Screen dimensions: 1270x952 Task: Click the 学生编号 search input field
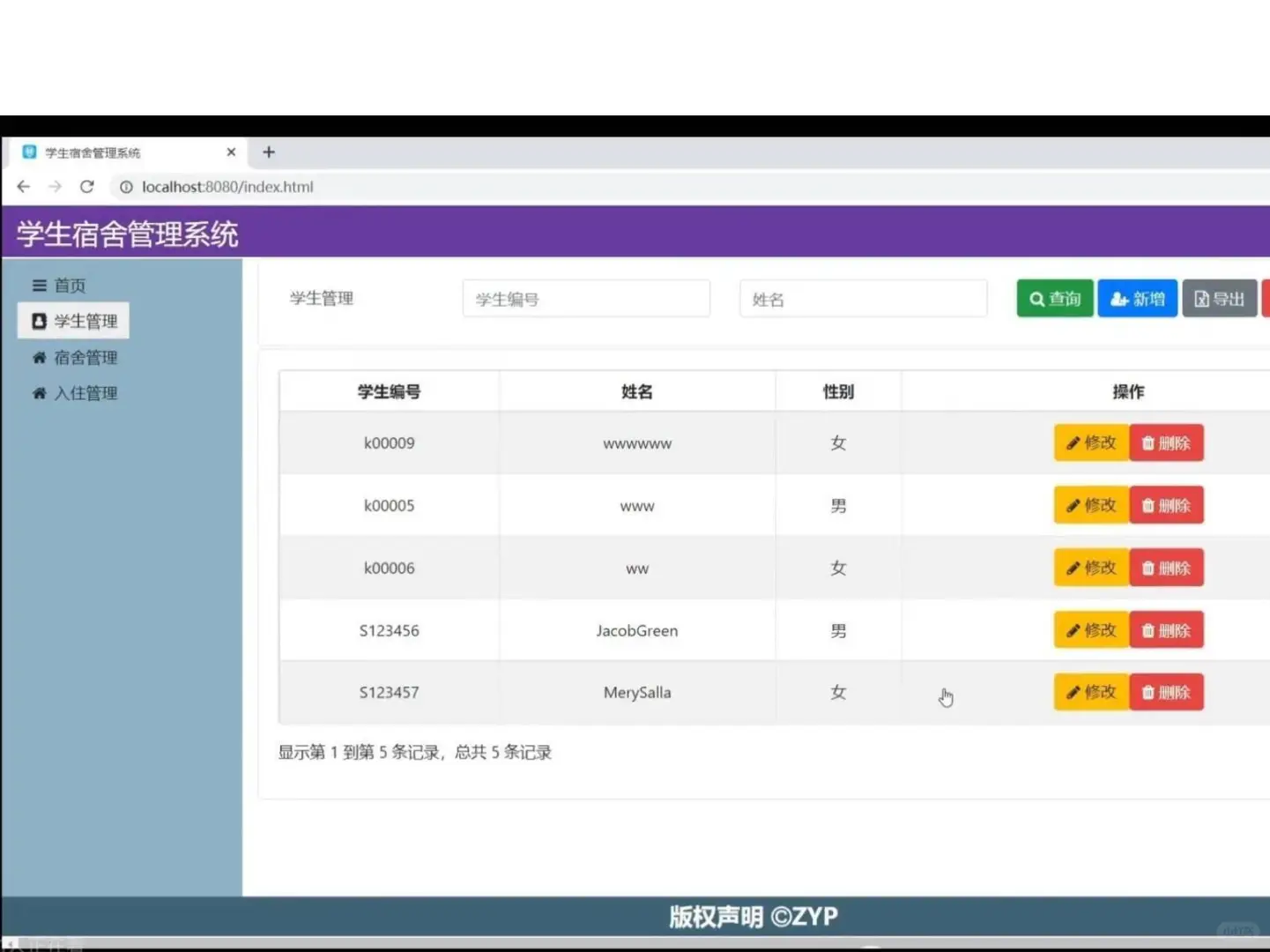pyautogui.click(x=586, y=298)
